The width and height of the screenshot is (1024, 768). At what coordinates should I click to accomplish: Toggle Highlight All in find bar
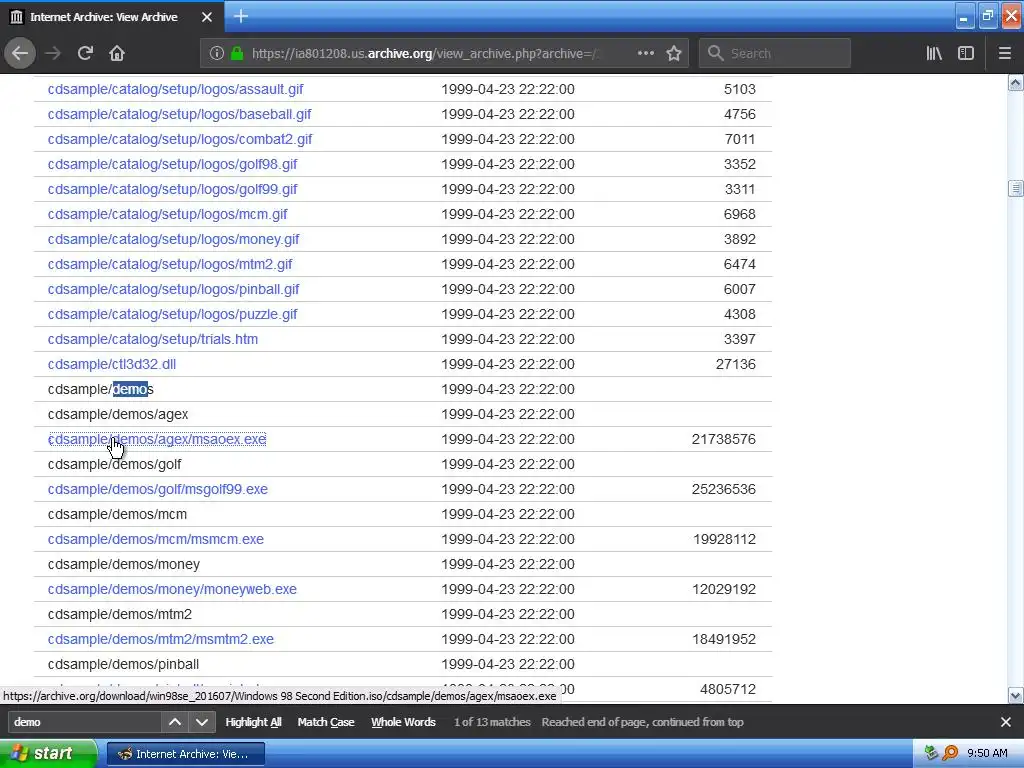point(253,722)
